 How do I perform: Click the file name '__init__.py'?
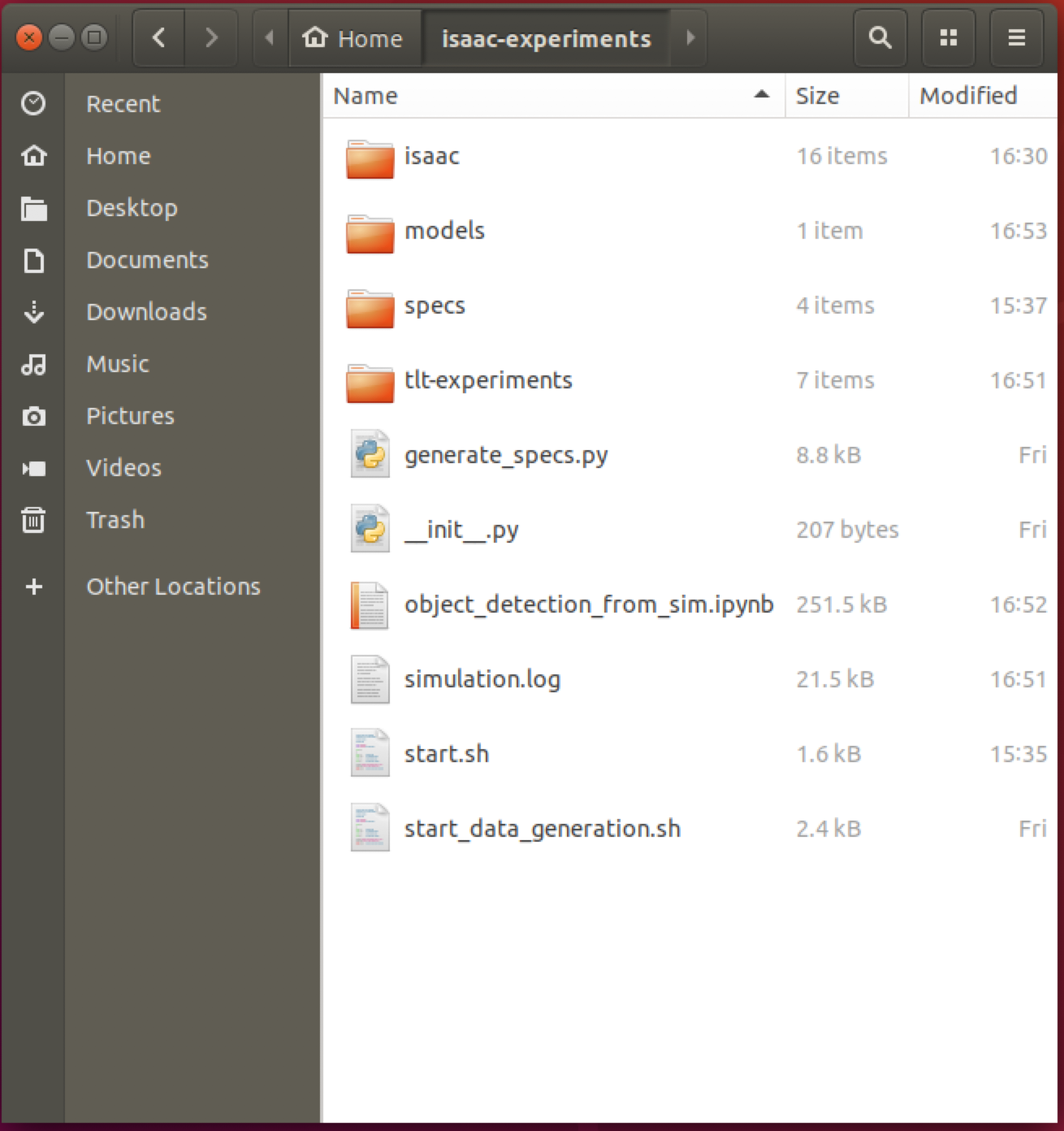(x=461, y=531)
